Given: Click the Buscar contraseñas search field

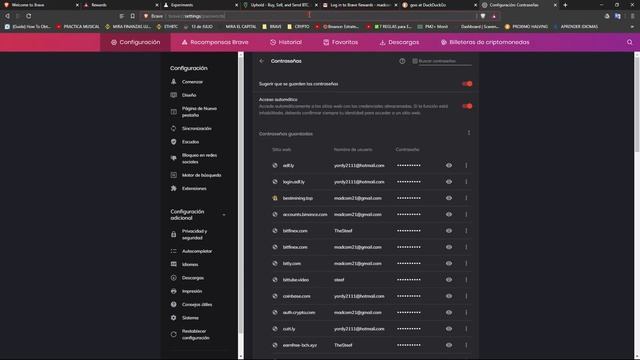Looking at the screenshot, I should 444,61.
